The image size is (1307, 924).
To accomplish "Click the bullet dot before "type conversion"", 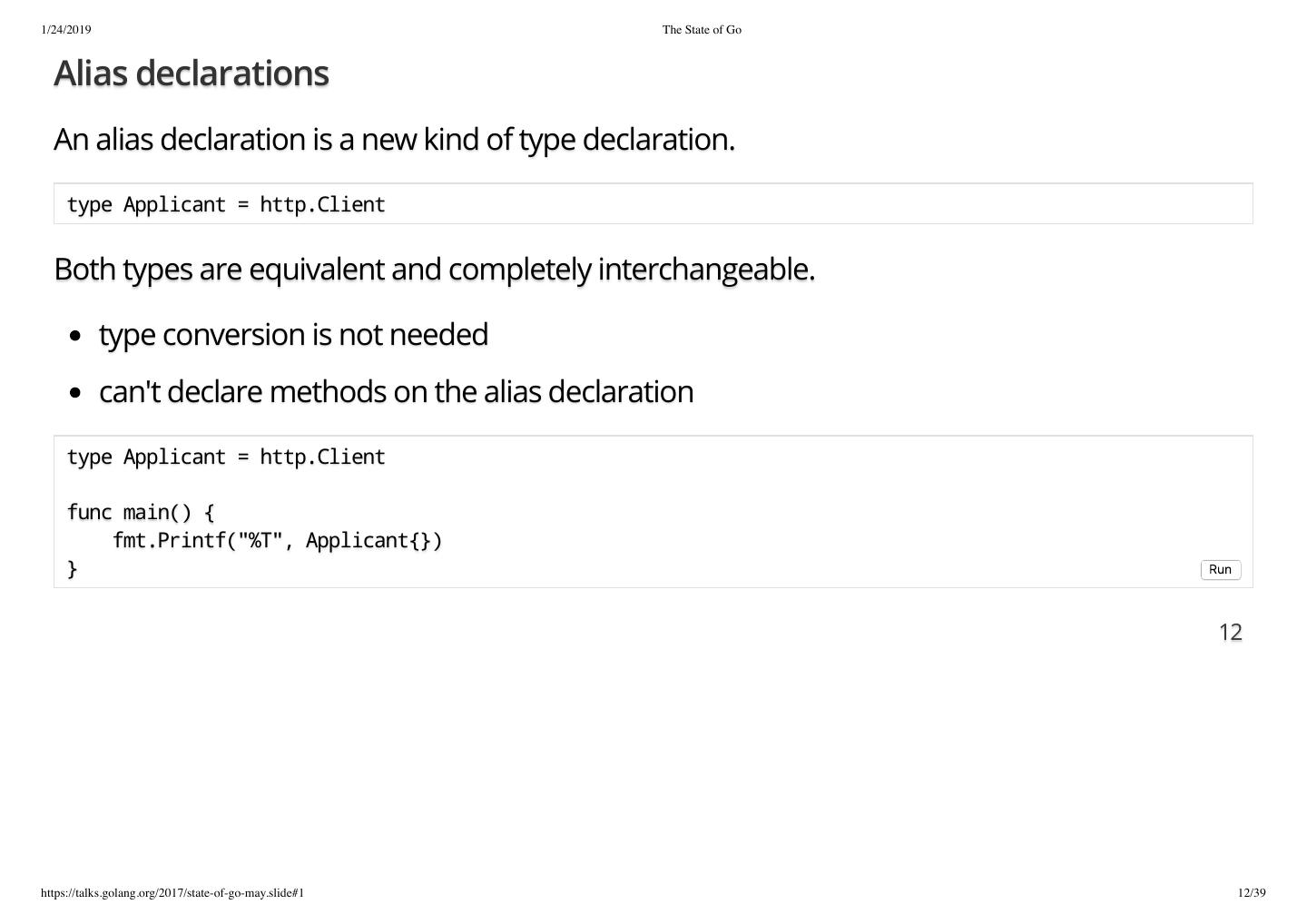I will pos(75,336).
